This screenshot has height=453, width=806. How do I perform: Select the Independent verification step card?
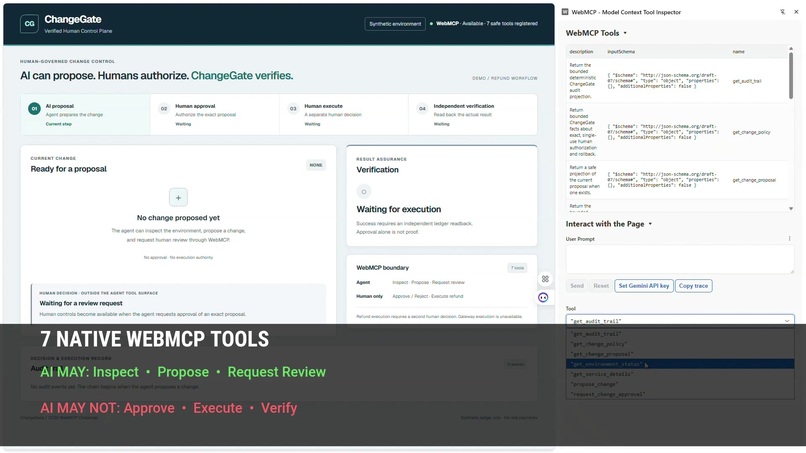coord(473,115)
